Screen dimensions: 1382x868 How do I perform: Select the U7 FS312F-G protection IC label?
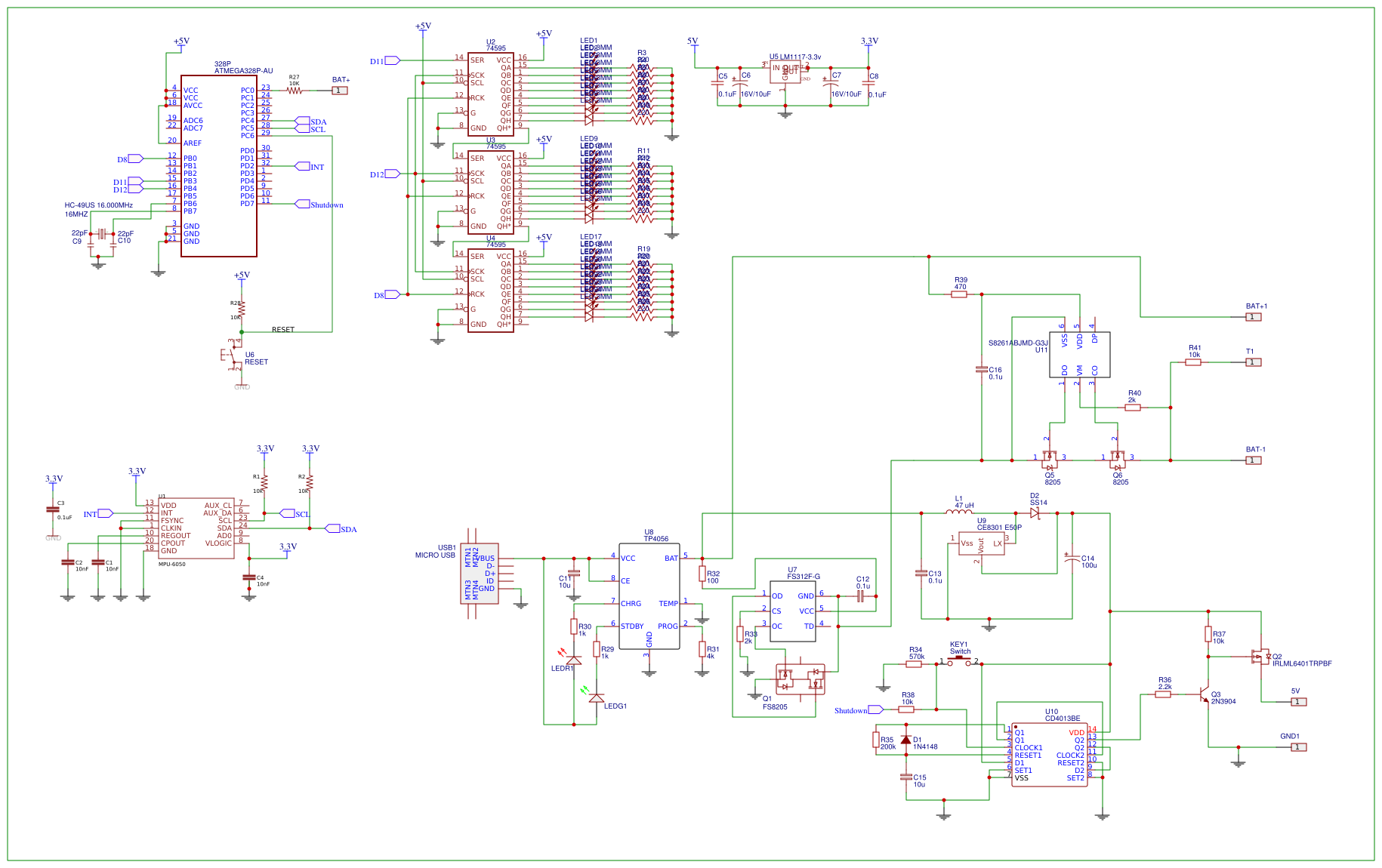point(802,574)
